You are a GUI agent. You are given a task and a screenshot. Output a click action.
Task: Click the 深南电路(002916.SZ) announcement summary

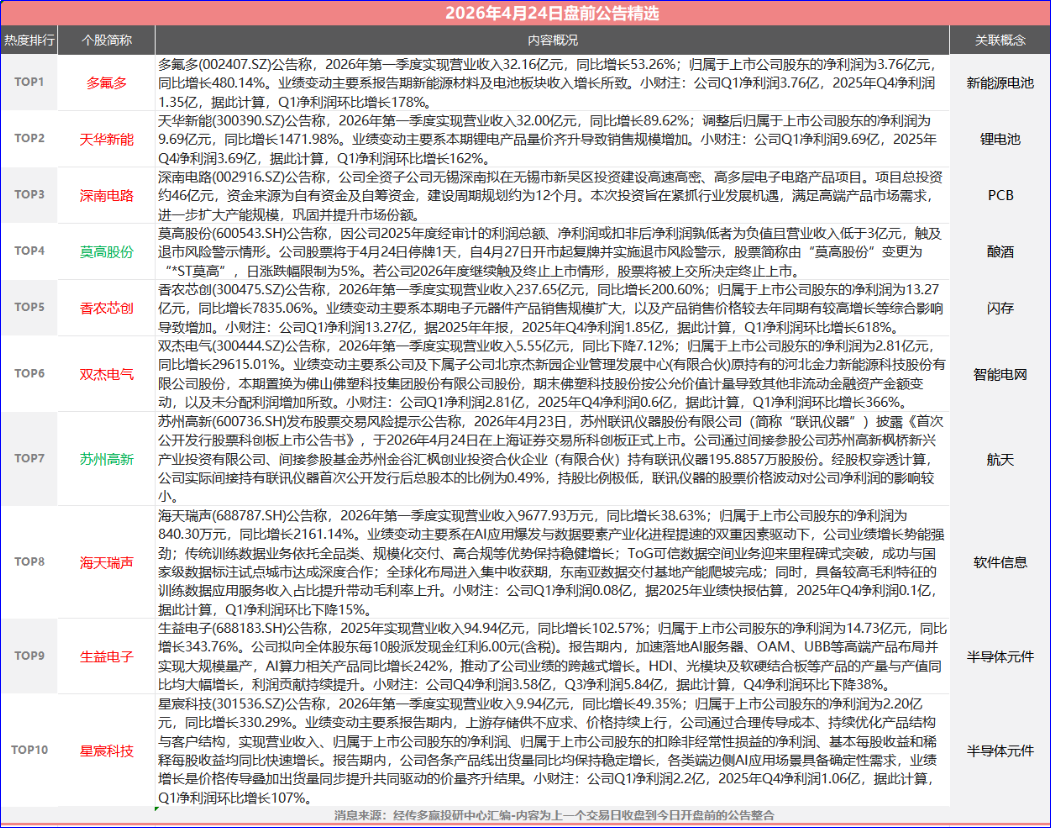(x=552, y=196)
